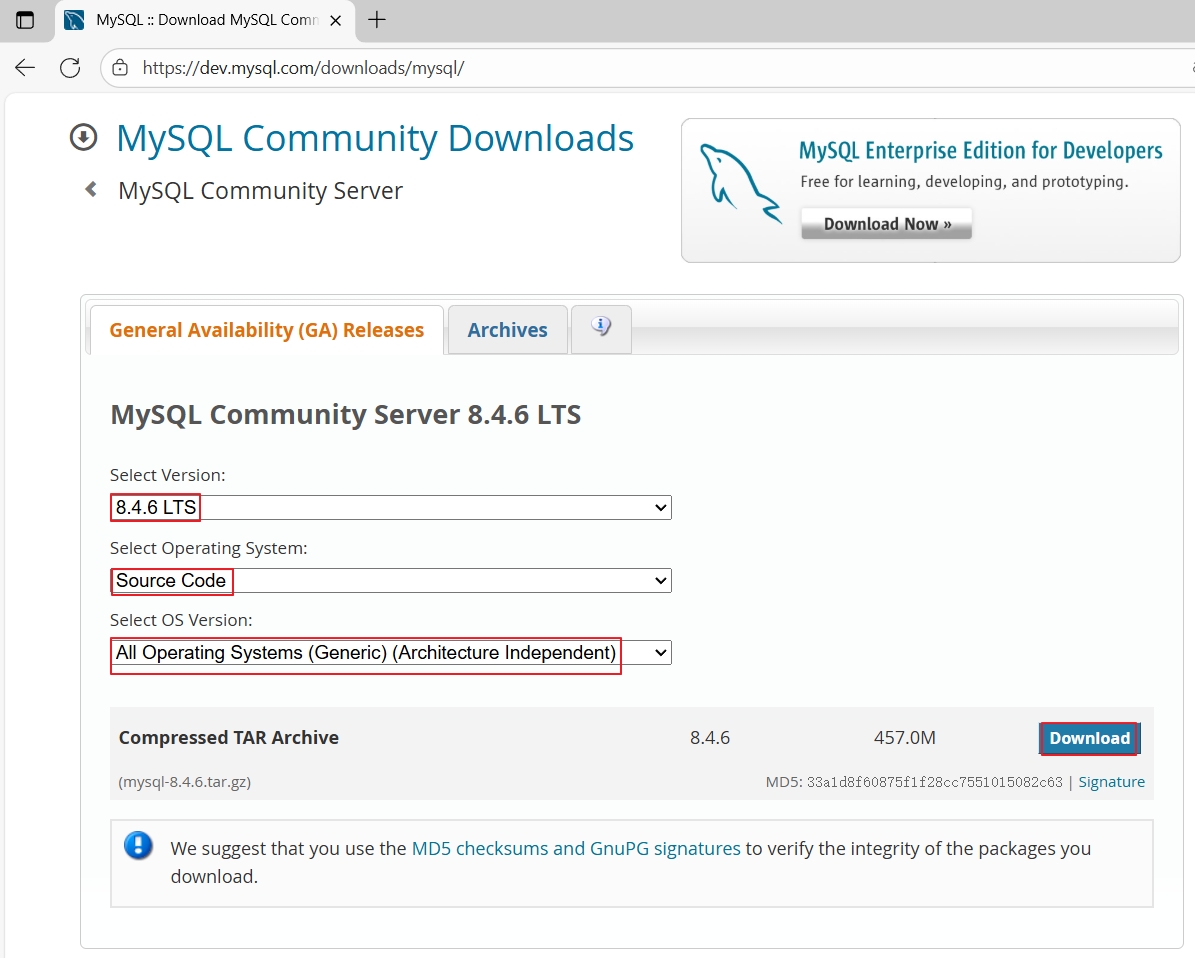The height and width of the screenshot is (958, 1195).
Task: Open the Signature link
Action: 1111,782
